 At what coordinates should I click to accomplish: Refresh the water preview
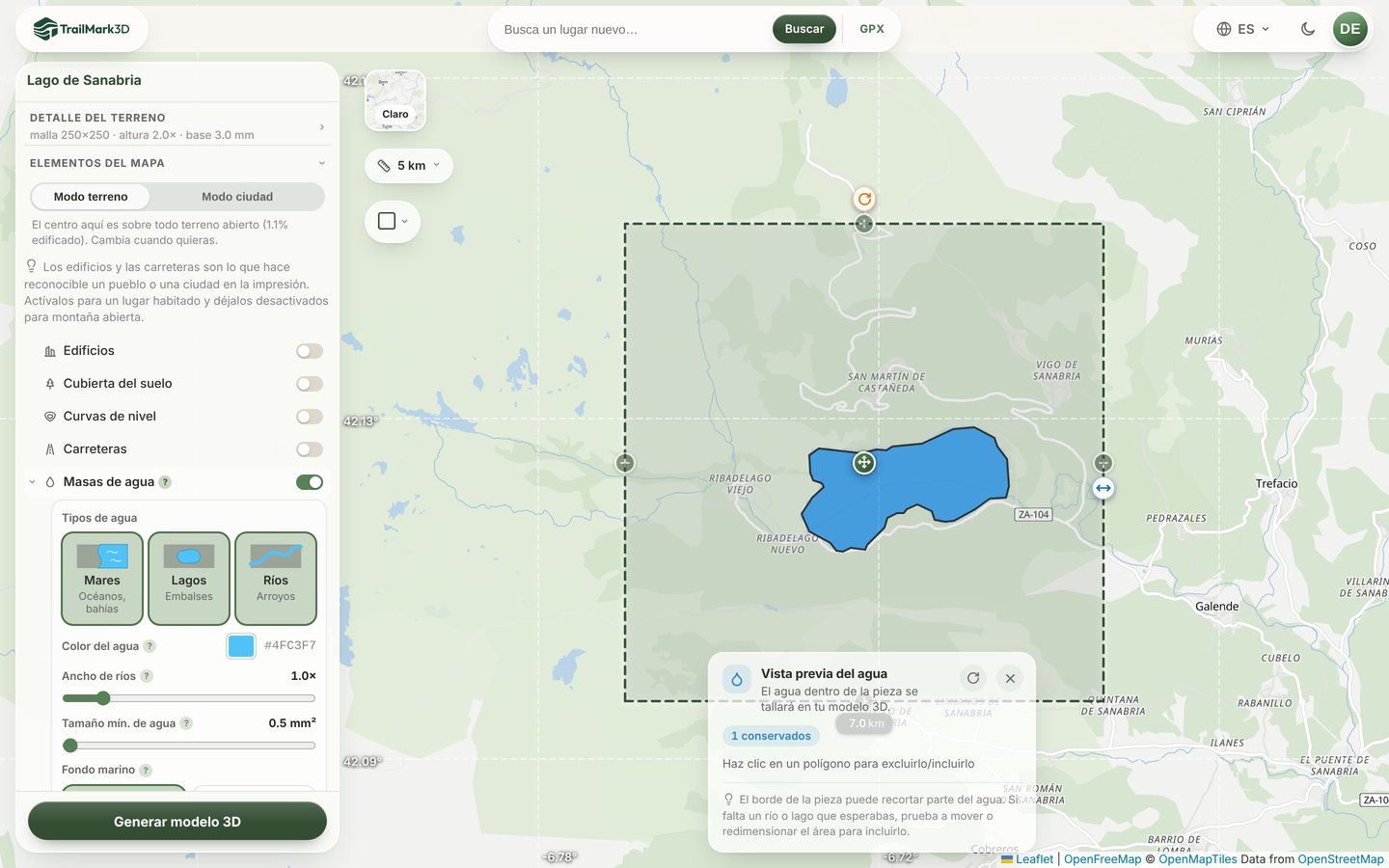[973, 678]
